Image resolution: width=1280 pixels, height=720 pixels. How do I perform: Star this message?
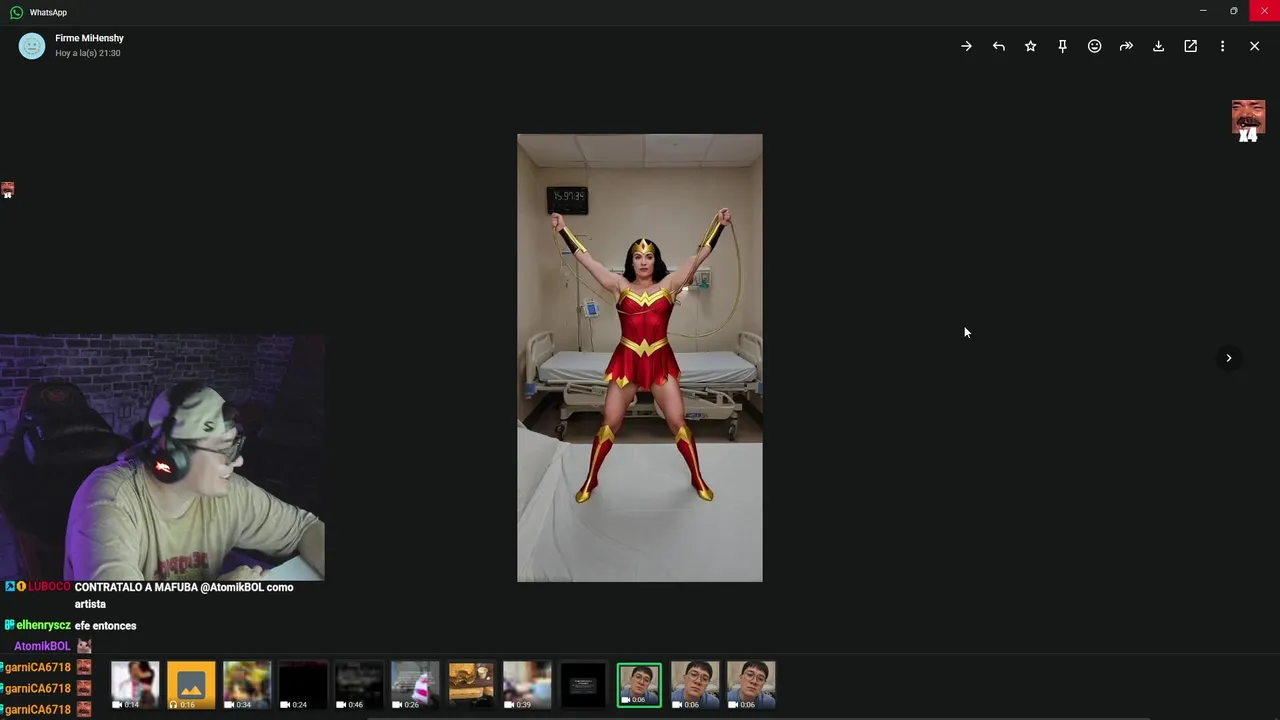click(x=1030, y=46)
